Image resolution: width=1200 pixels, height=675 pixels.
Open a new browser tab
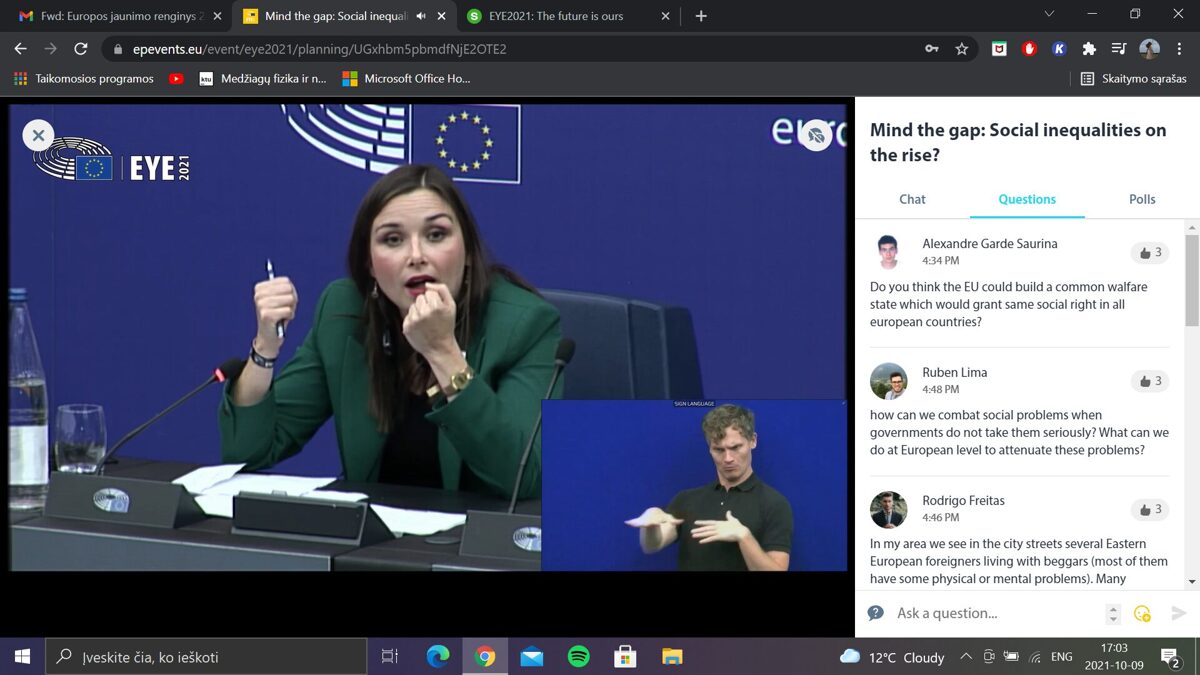[701, 16]
